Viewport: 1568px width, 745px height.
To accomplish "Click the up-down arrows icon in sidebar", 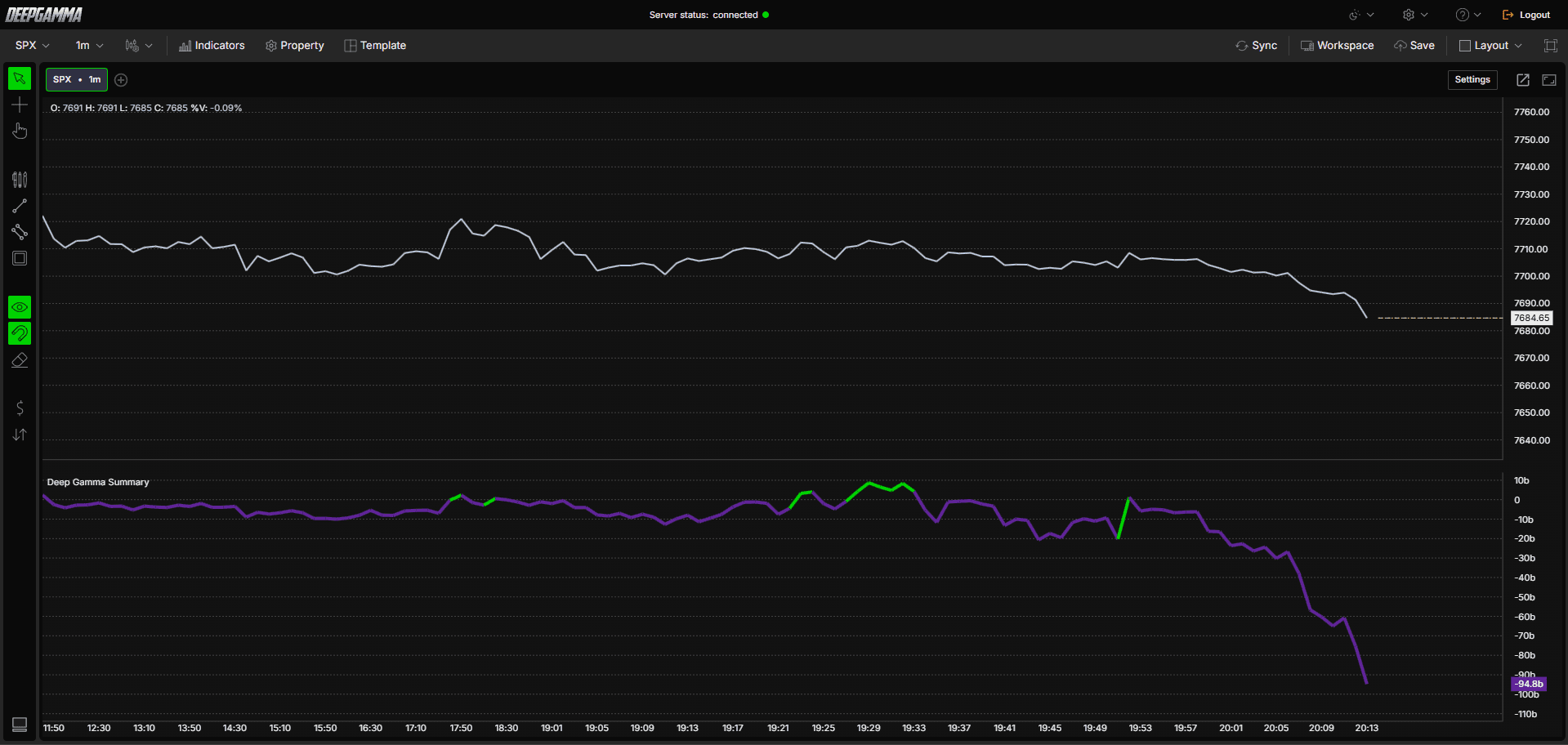I will [20, 435].
